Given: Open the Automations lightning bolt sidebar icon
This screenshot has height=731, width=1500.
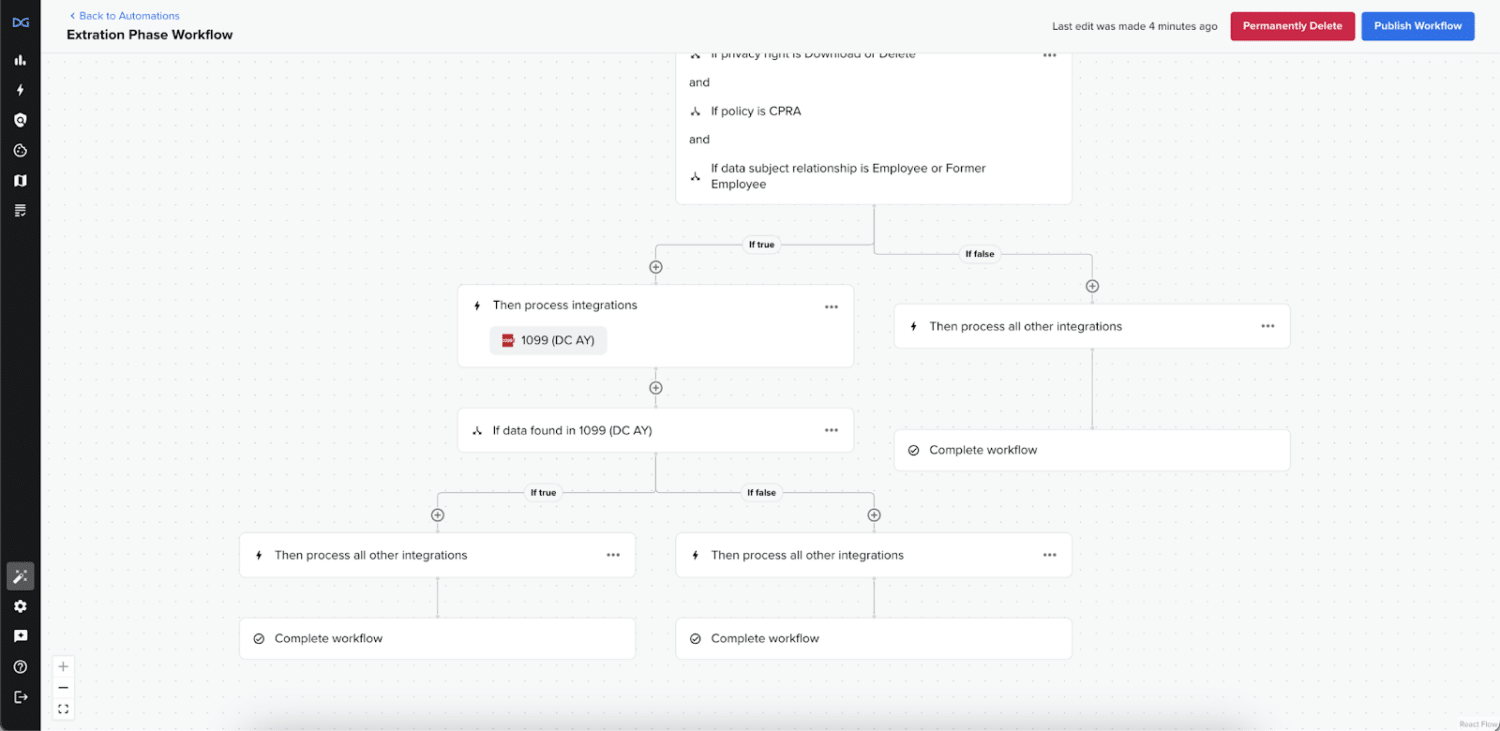Looking at the screenshot, I should [20, 90].
